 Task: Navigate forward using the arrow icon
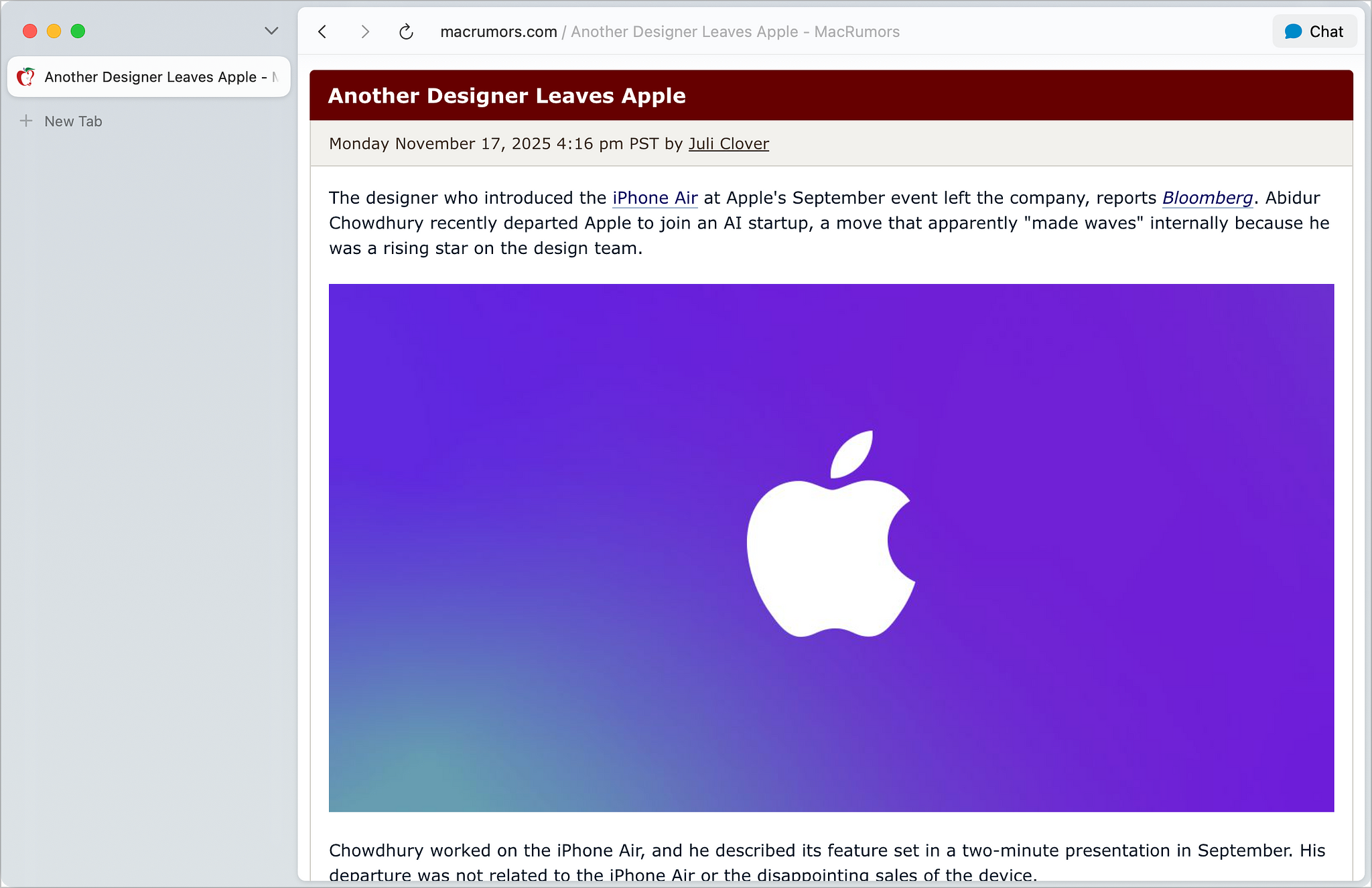coord(364,31)
